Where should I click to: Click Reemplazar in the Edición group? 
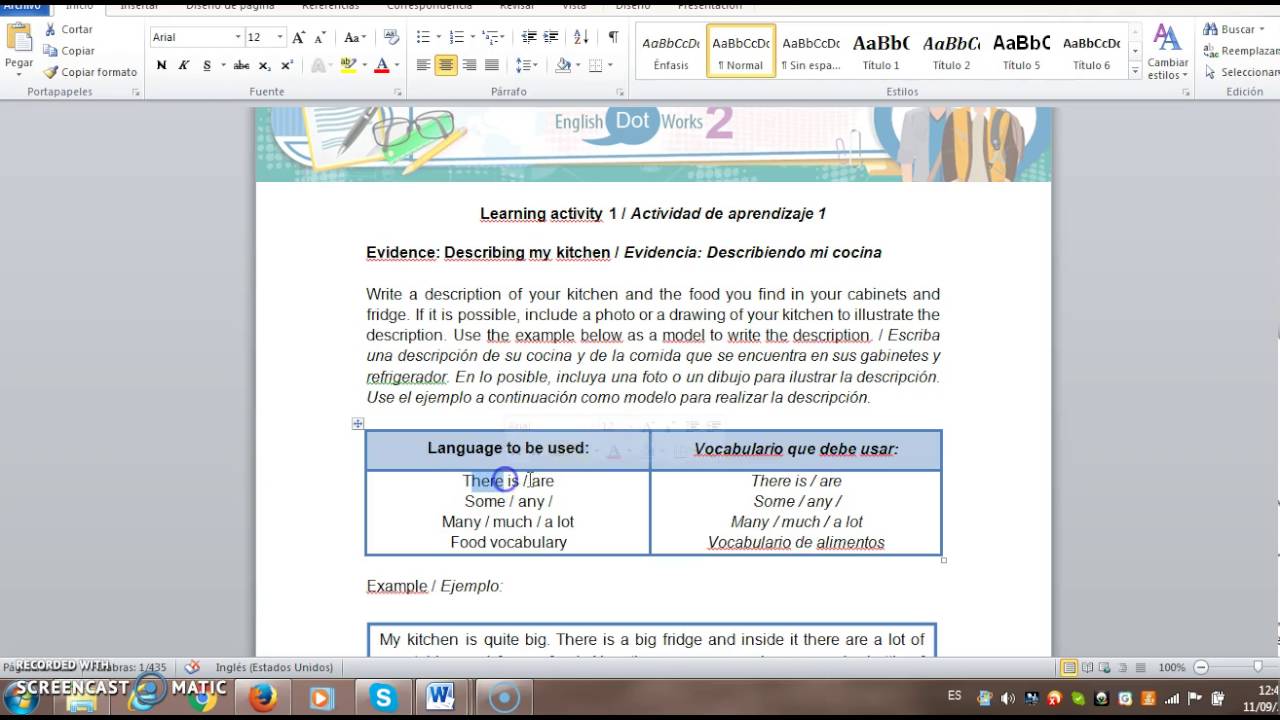click(x=1241, y=51)
